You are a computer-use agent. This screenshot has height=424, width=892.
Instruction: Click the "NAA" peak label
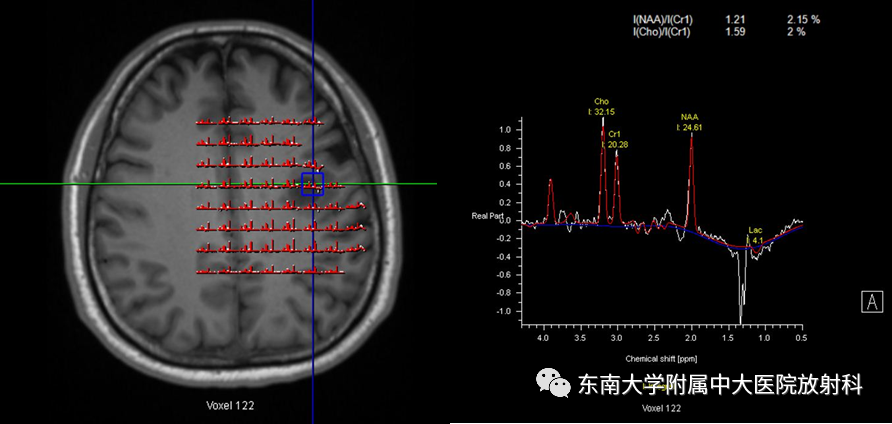point(689,117)
